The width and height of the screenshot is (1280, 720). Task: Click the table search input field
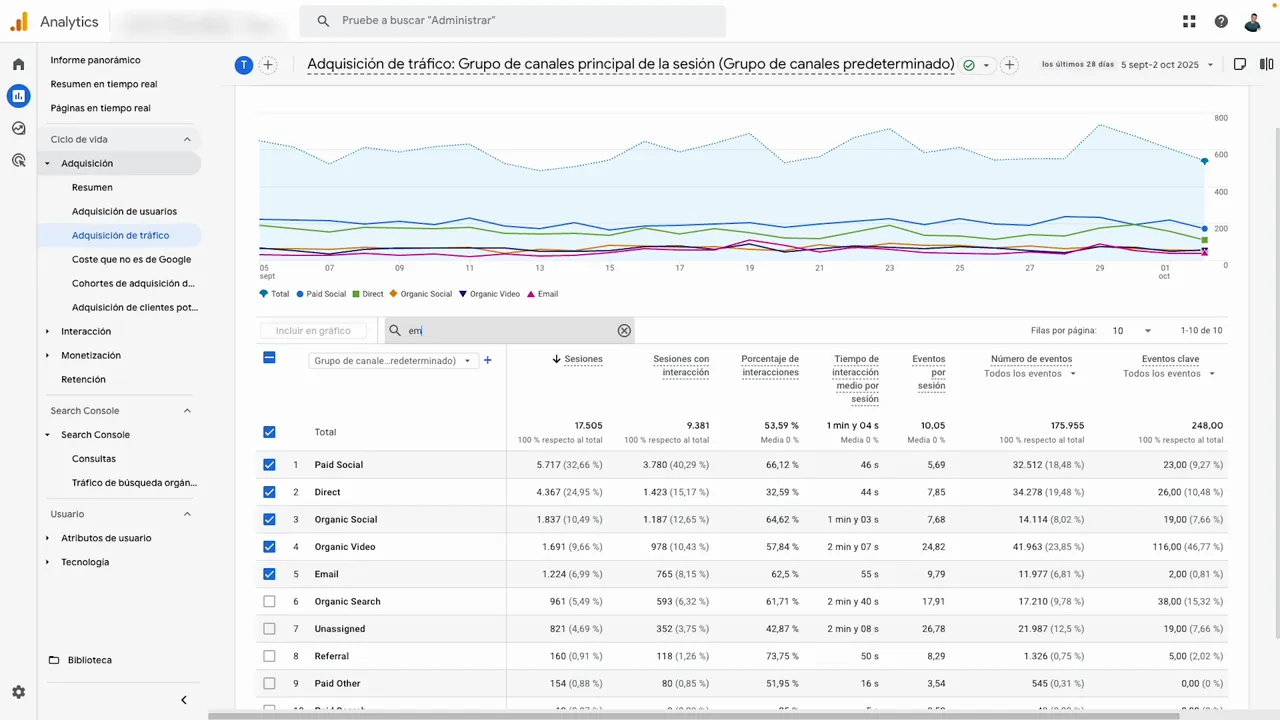pyautogui.click(x=510, y=331)
